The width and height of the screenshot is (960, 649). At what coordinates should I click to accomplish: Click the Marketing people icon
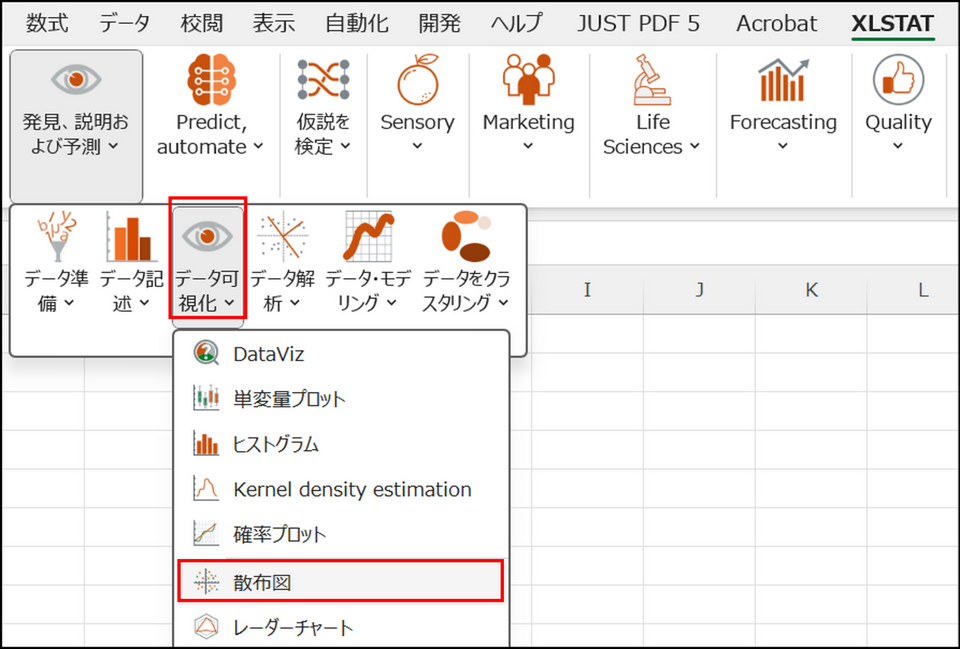528,80
